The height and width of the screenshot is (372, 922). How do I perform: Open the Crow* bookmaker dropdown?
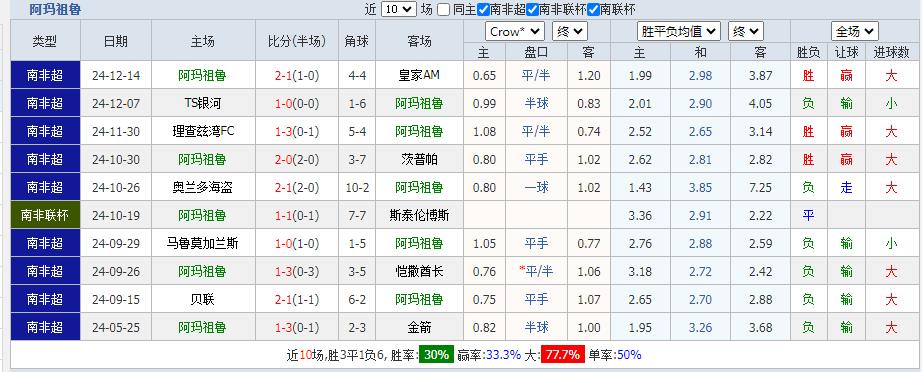coord(515,32)
